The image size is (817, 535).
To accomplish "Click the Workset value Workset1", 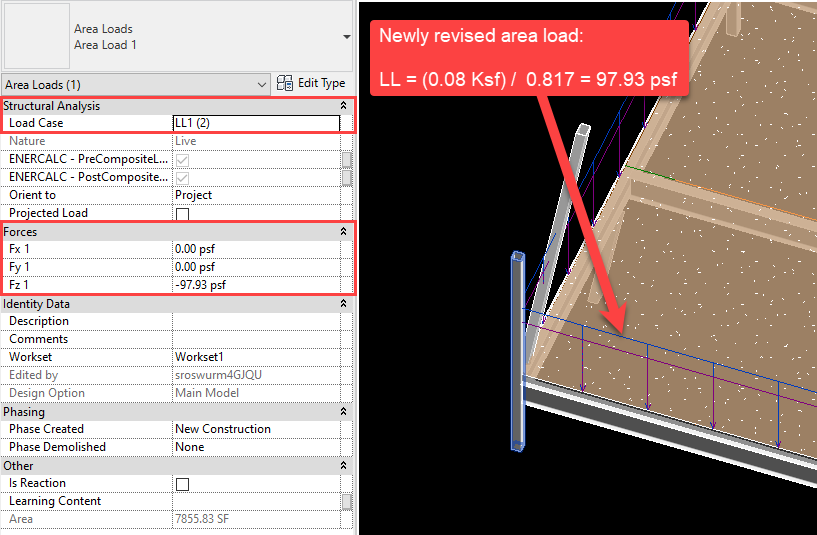I will [256, 357].
